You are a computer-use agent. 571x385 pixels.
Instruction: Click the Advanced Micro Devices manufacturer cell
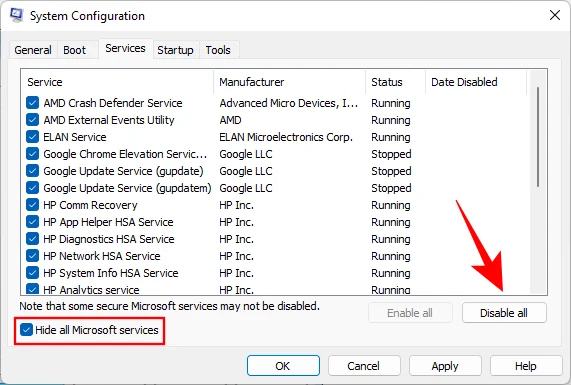click(x=289, y=103)
